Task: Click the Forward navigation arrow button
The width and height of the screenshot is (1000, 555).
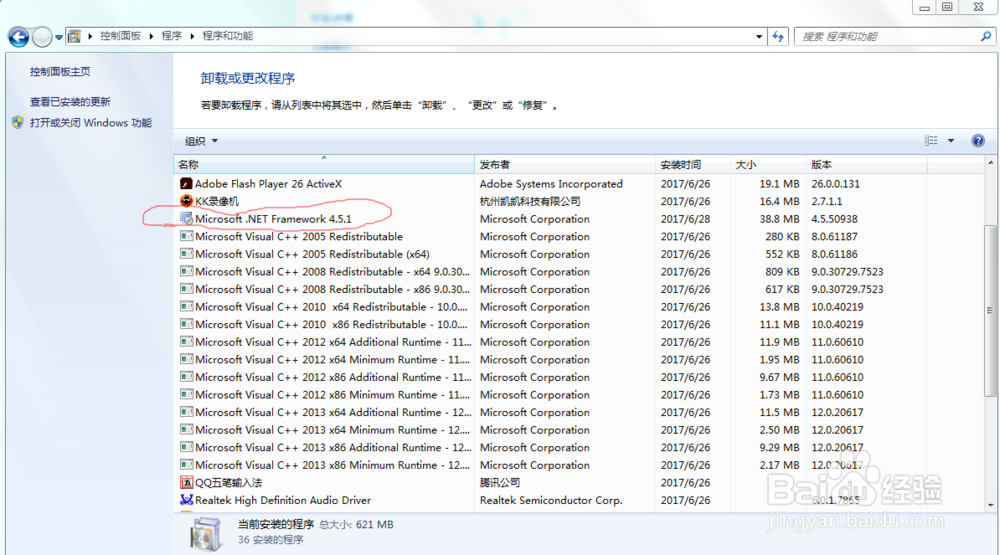Action: [42, 37]
